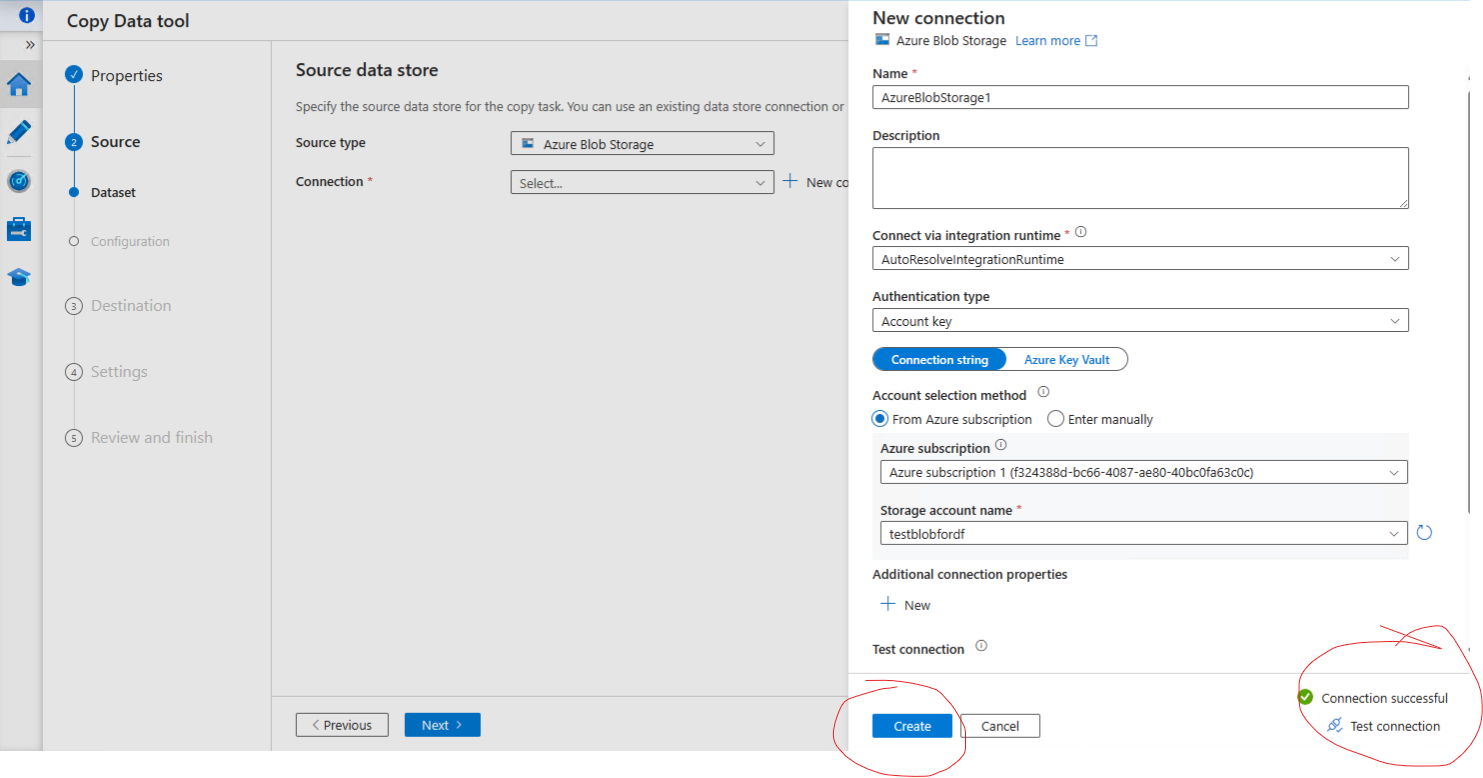Click the Name input field

1140,97
